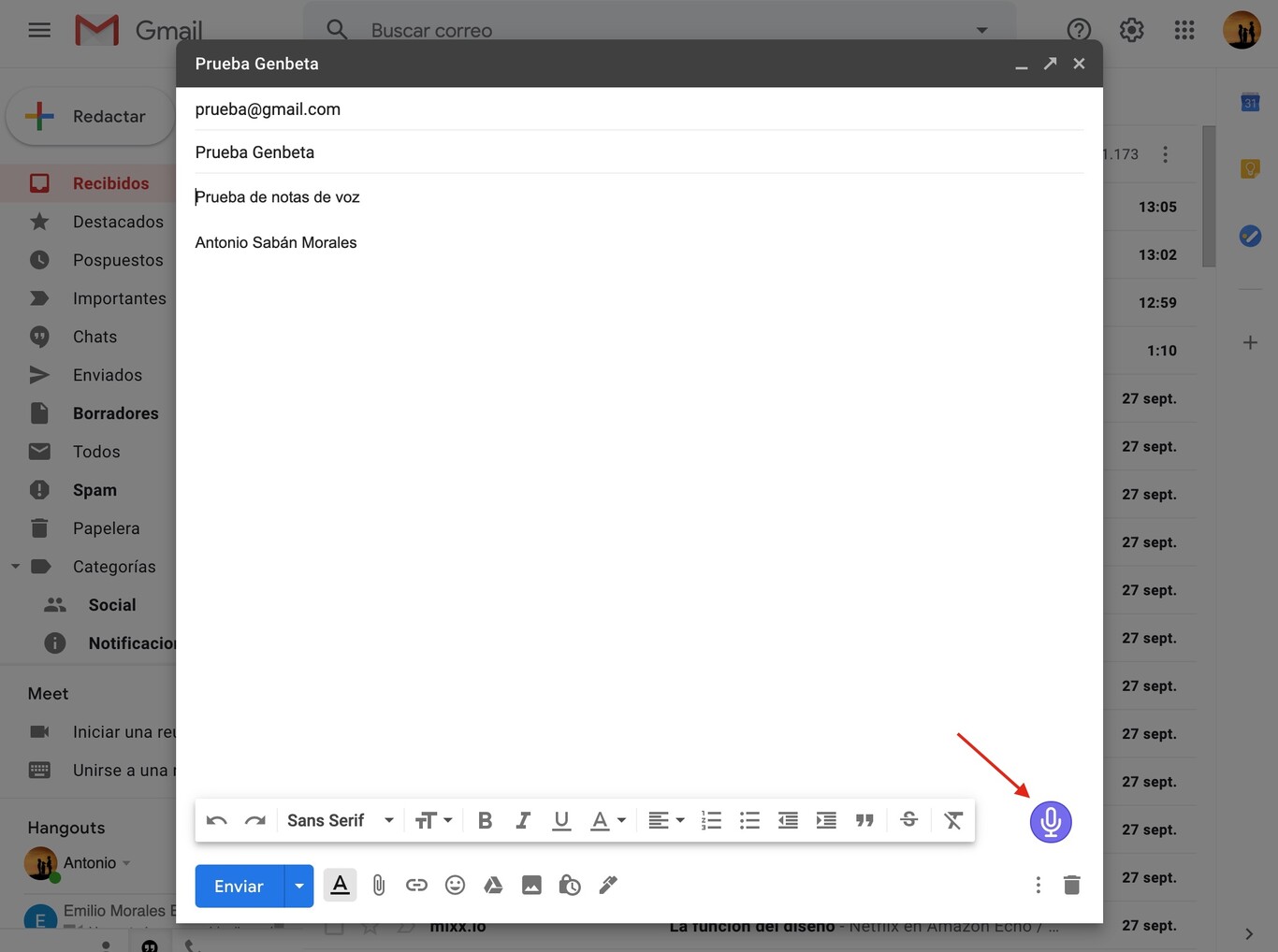Click the purple microphone voice note button
The width and height of the screenshot is (1278, 952).
[1051, 822]
